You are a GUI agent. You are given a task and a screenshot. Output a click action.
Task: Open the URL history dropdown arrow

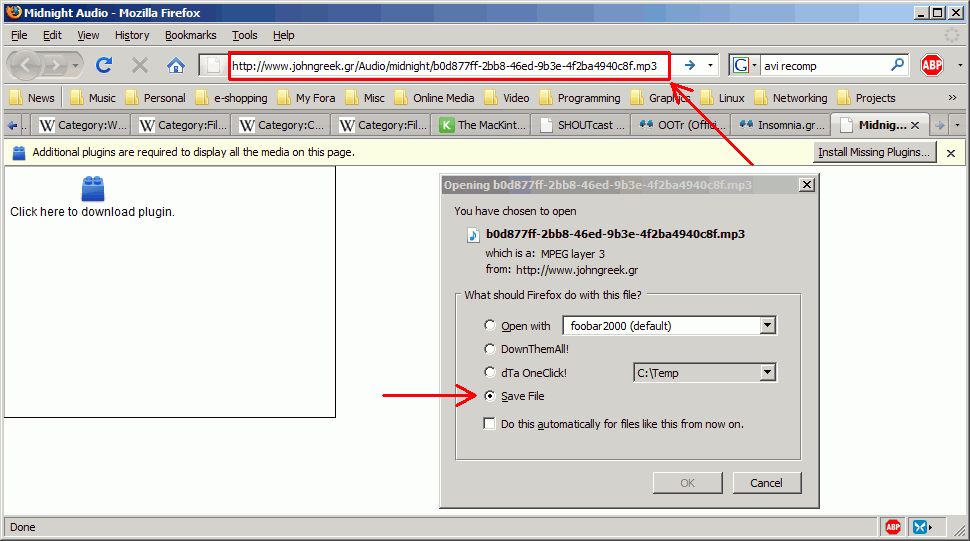(710, 65)
